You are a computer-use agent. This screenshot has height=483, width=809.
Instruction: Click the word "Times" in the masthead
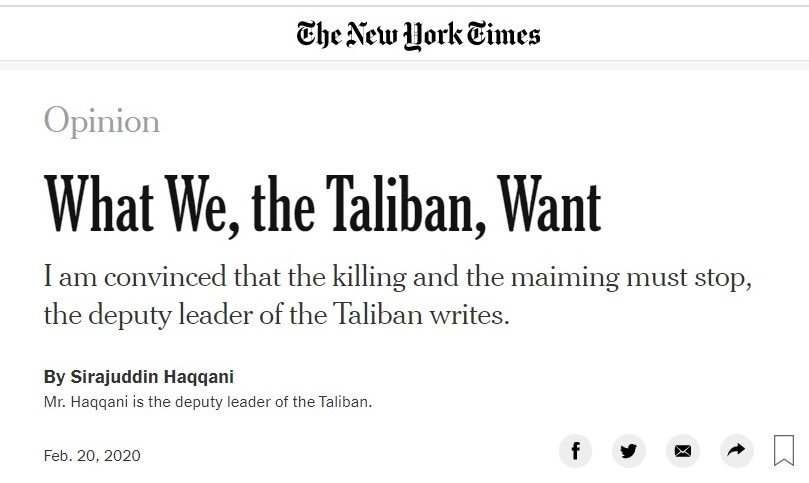[x=502, y=35]
